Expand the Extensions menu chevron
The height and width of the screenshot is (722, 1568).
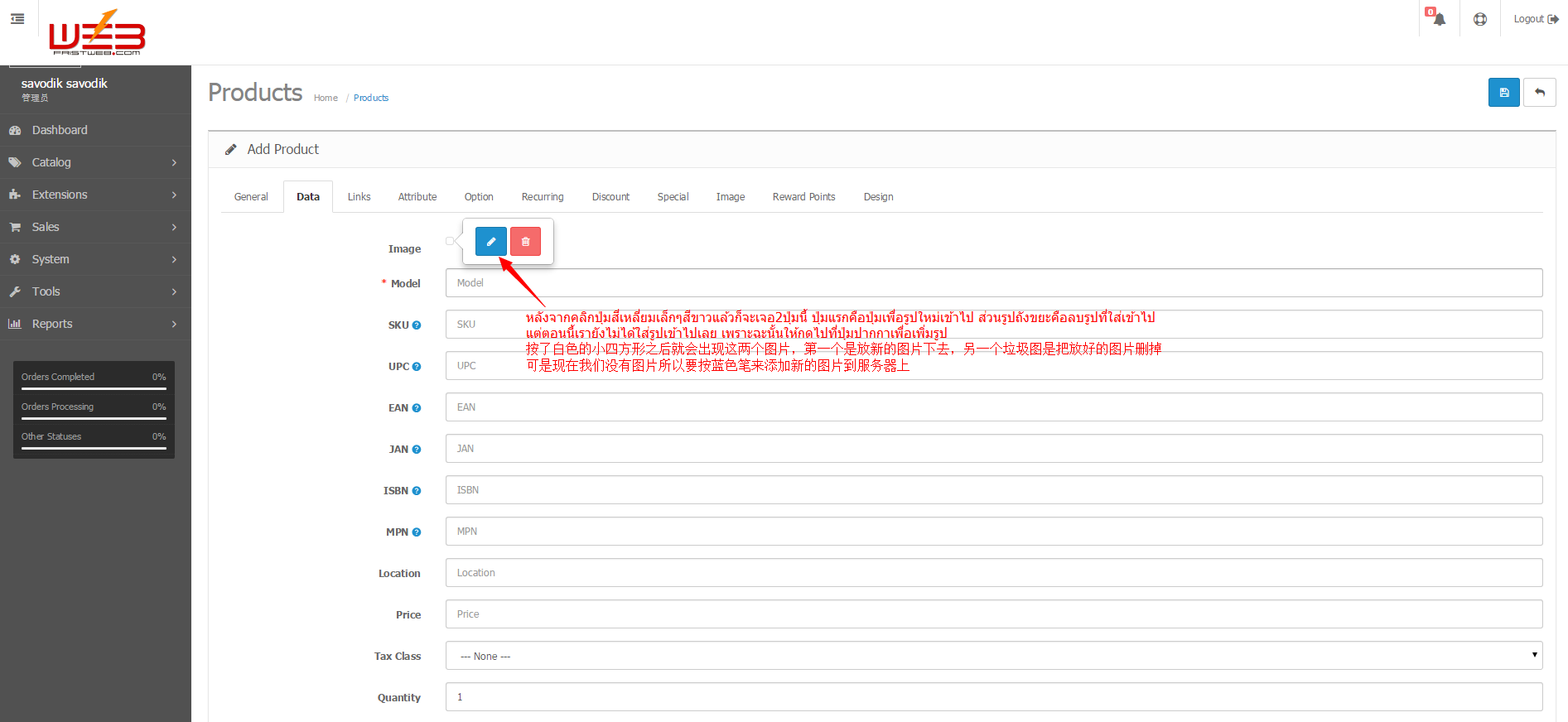(x=174, y=195)
